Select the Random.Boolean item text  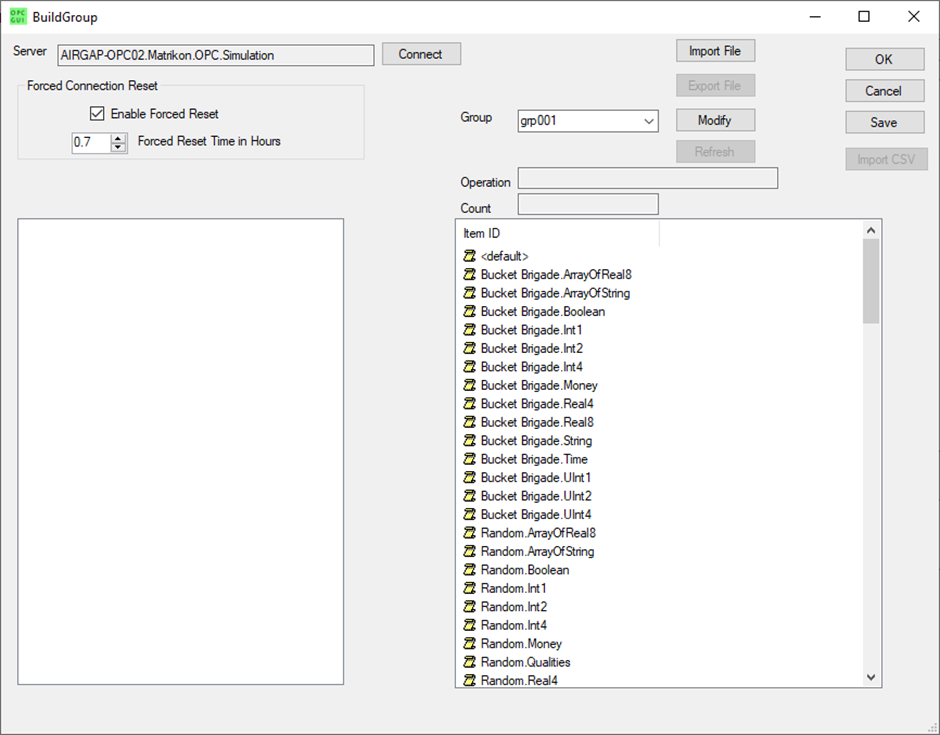point(525,570)
